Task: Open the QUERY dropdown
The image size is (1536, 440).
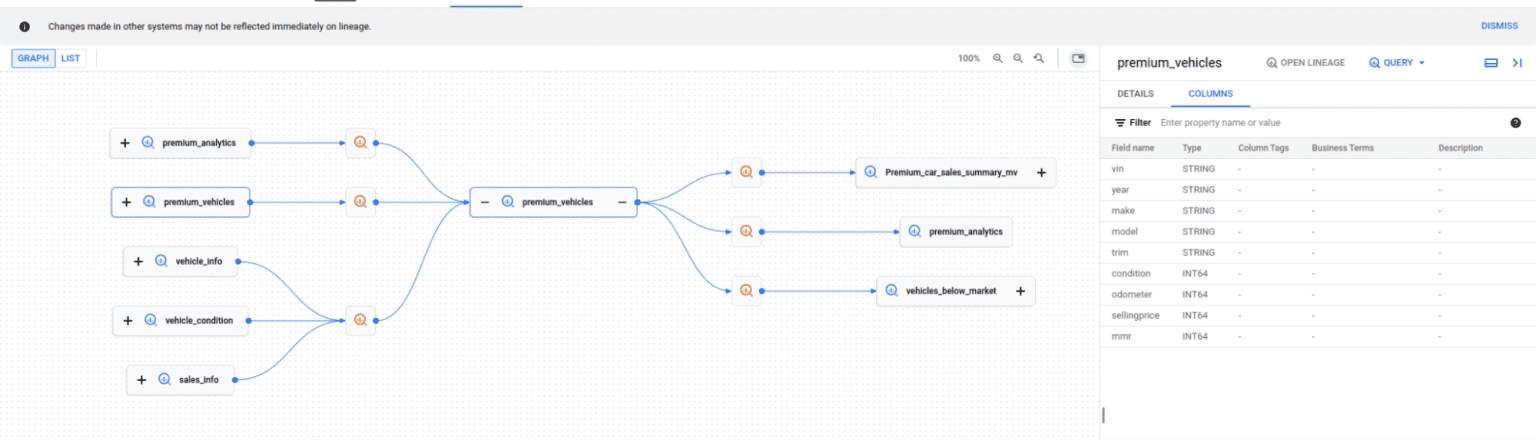Action: [1397, 63]
